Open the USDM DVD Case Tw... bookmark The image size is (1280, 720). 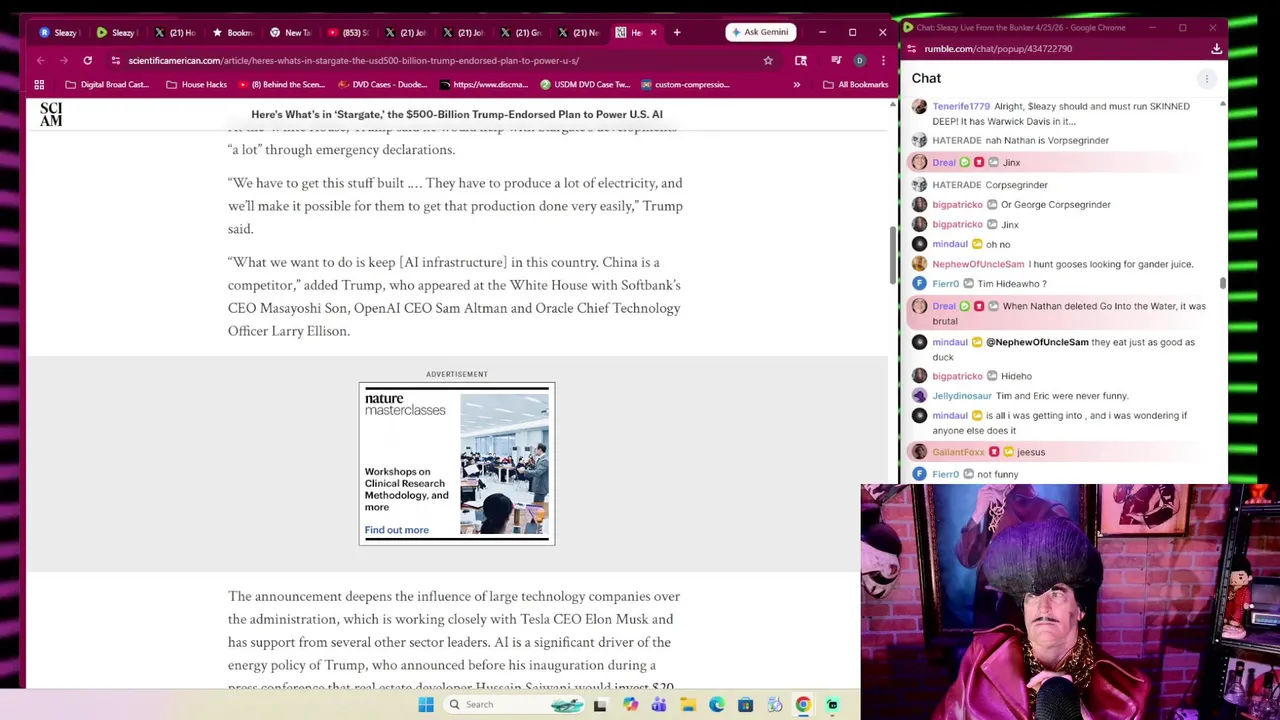click(x=584, y=85)
